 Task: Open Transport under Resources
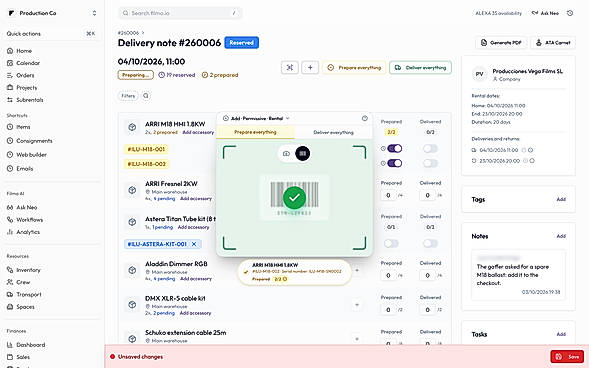click(x=24, y=294)
